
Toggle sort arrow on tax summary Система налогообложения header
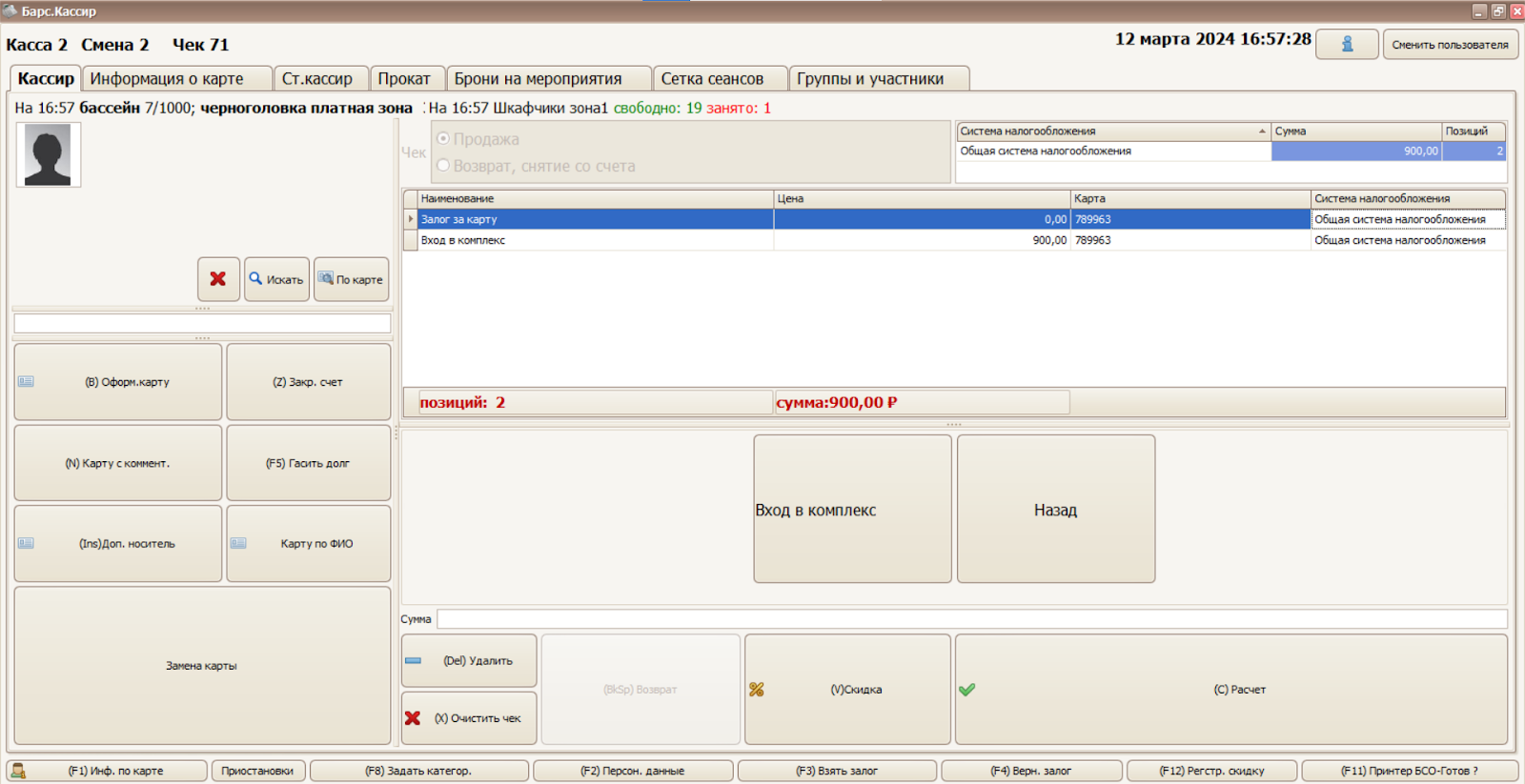1262,131
